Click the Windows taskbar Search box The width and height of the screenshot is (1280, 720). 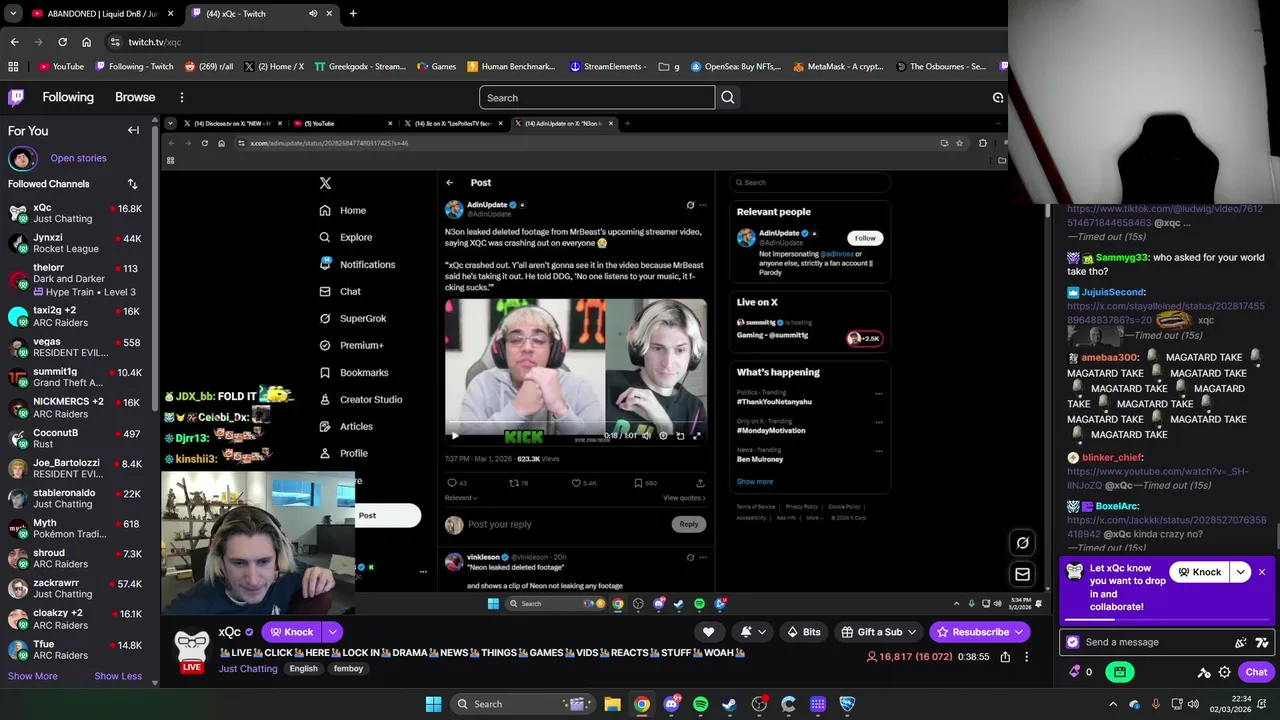[x=523, y=704]
